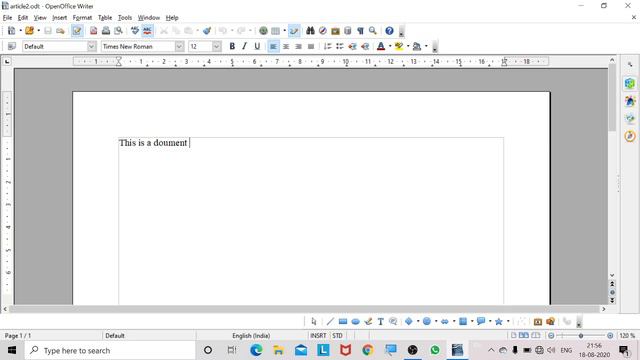Select Align Left
The width and height of the screenshot is (640, 360).
273,46
